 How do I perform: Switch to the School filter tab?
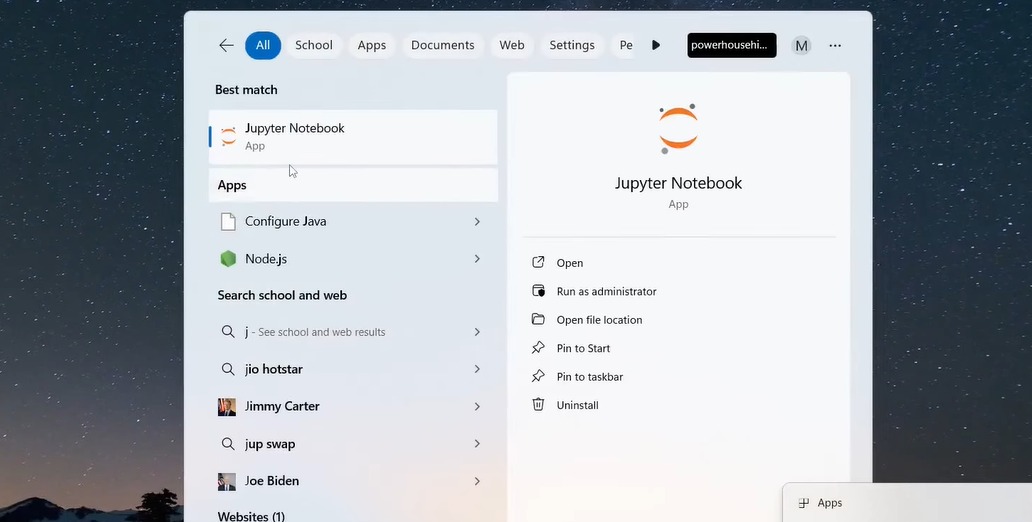point(314,45)
